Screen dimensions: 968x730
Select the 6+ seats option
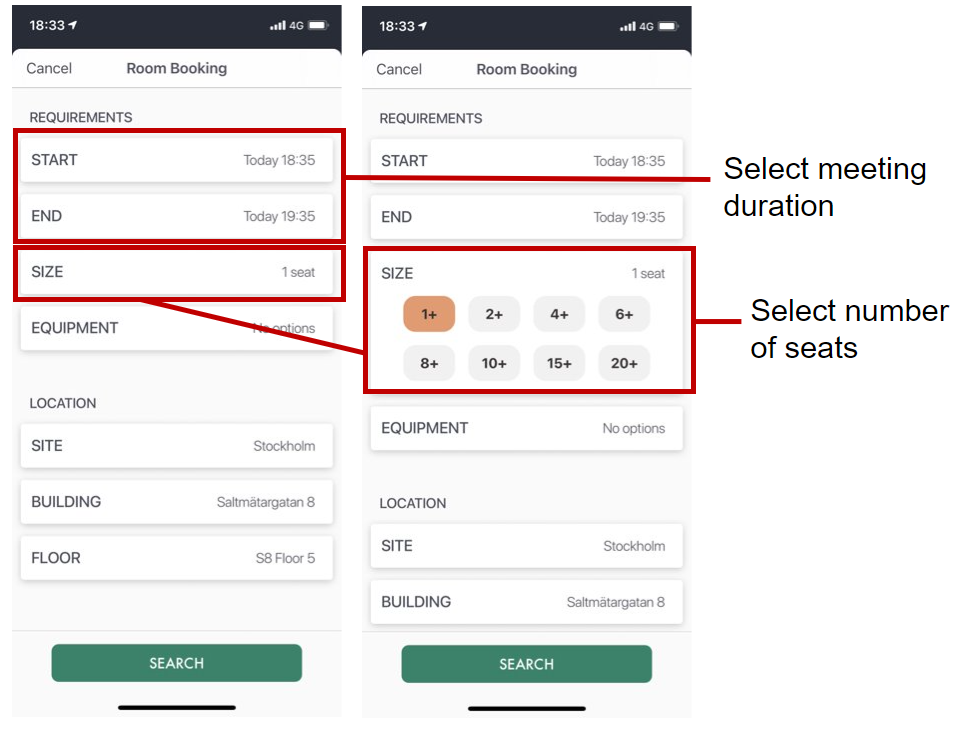624,314
